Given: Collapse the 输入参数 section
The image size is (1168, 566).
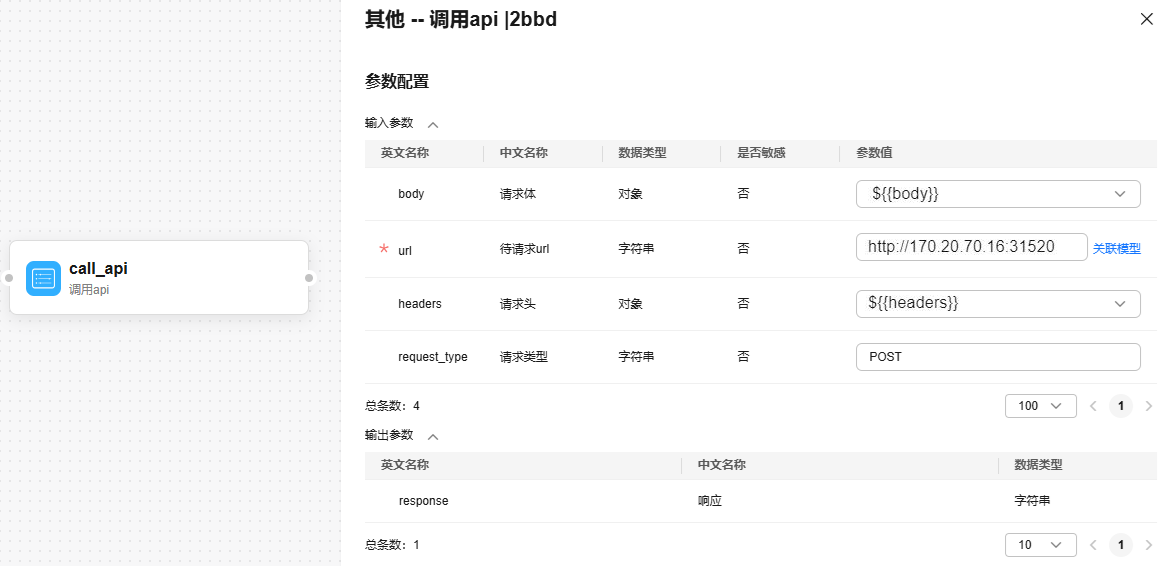Looking at the screenshot, I should click(x=433, y=125).
